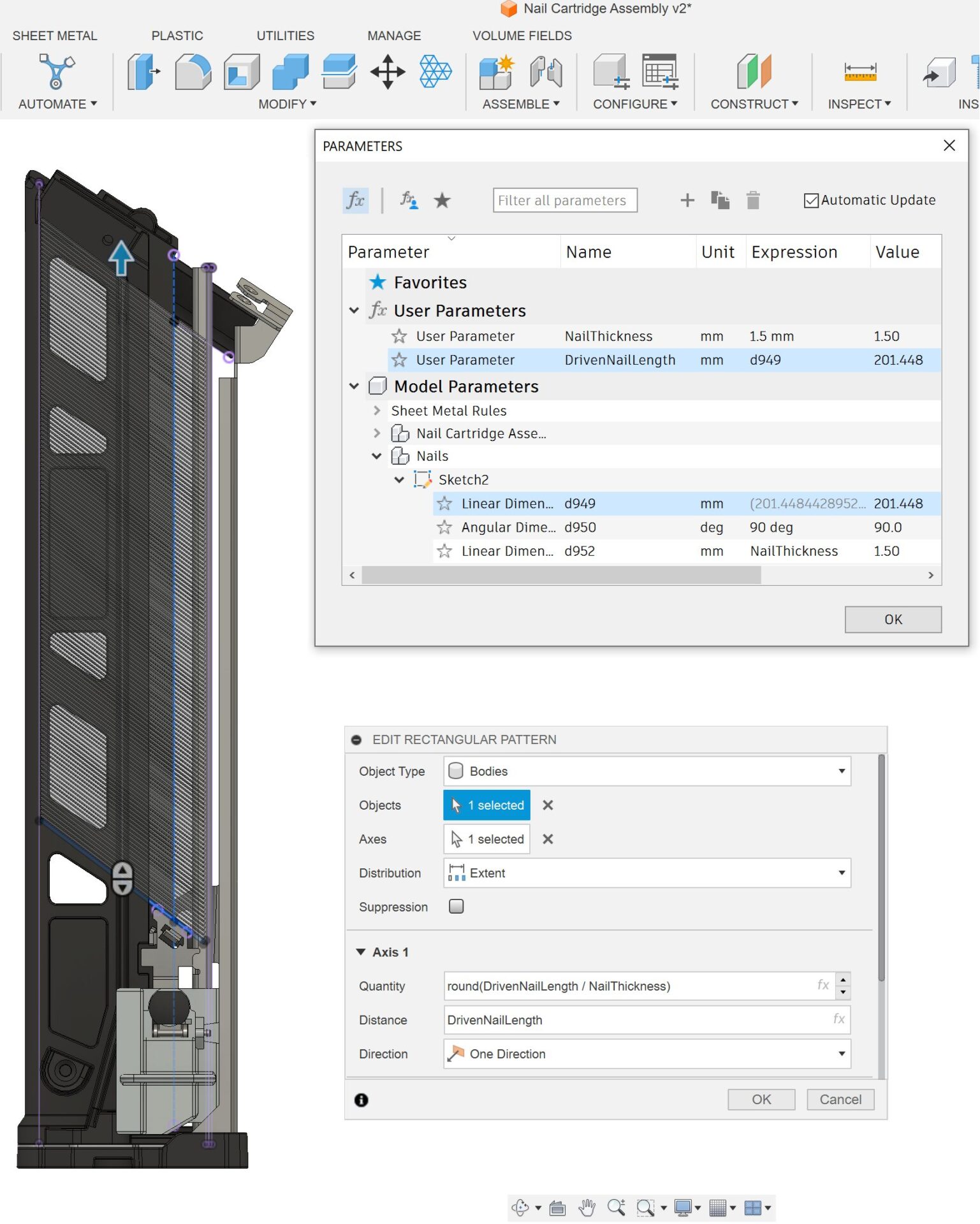This screenshot has width=980, height=1224.
Task: Select the Measure tool
Action: coord(860,71)
